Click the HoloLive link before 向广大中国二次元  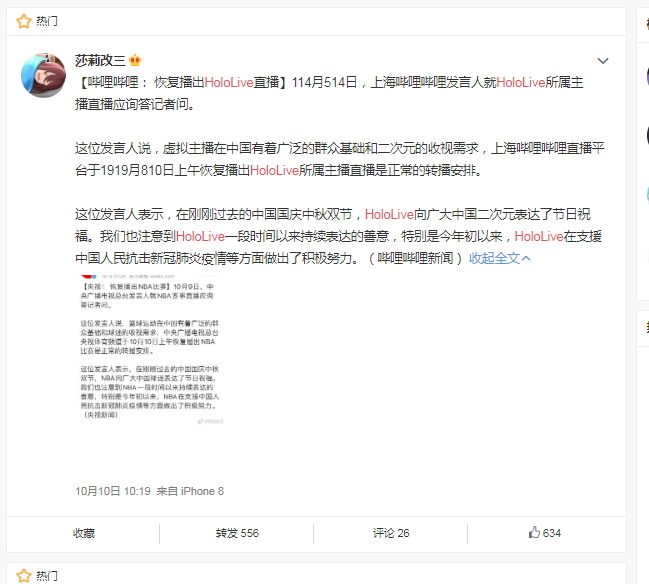point(389,214)
